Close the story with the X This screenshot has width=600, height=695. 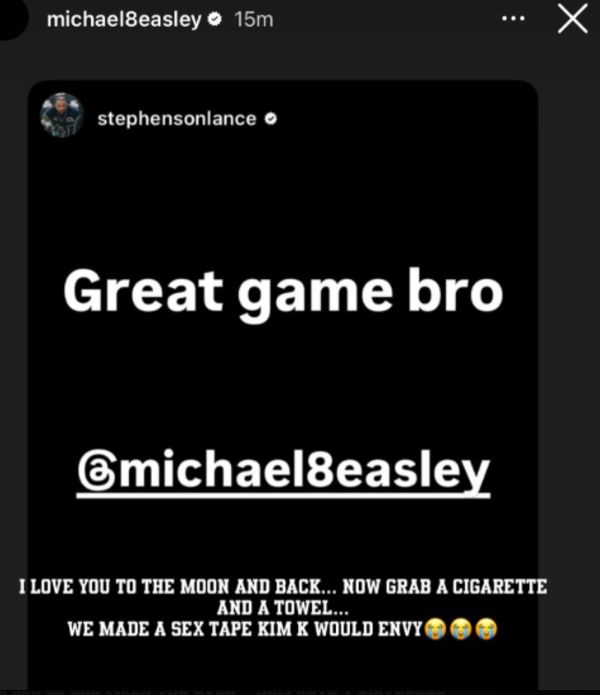pyautogui.click(x=573, y=19)
